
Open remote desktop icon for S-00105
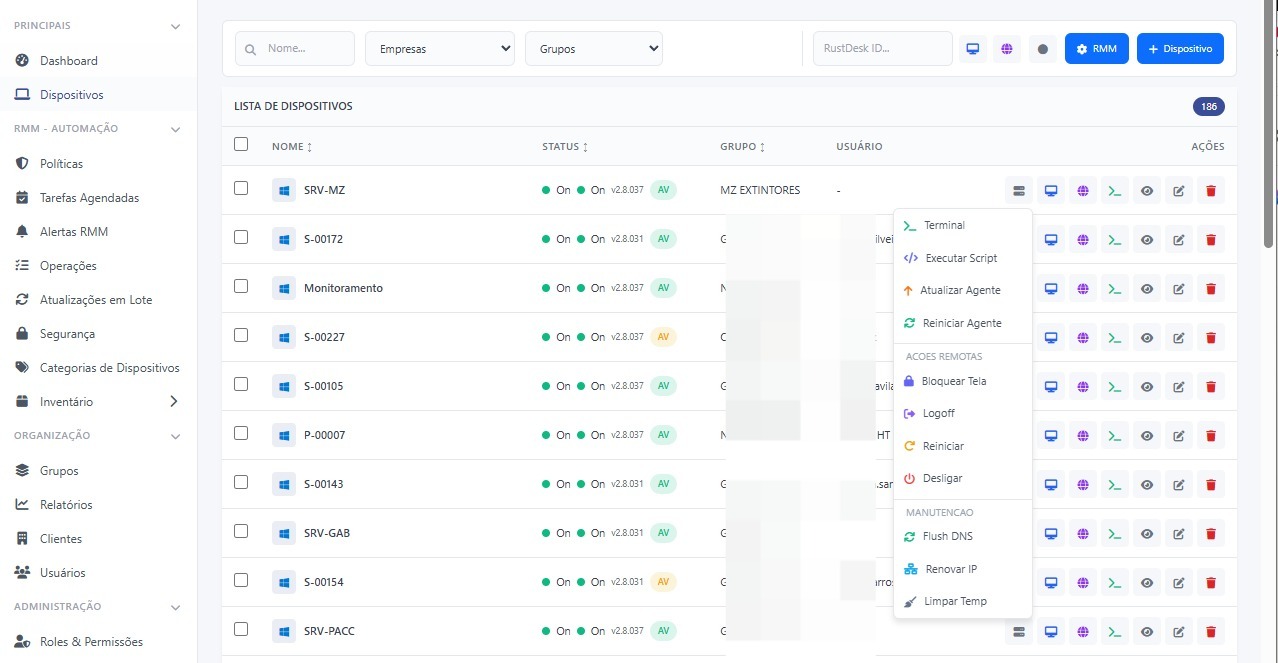click(x=1051, y=386)
